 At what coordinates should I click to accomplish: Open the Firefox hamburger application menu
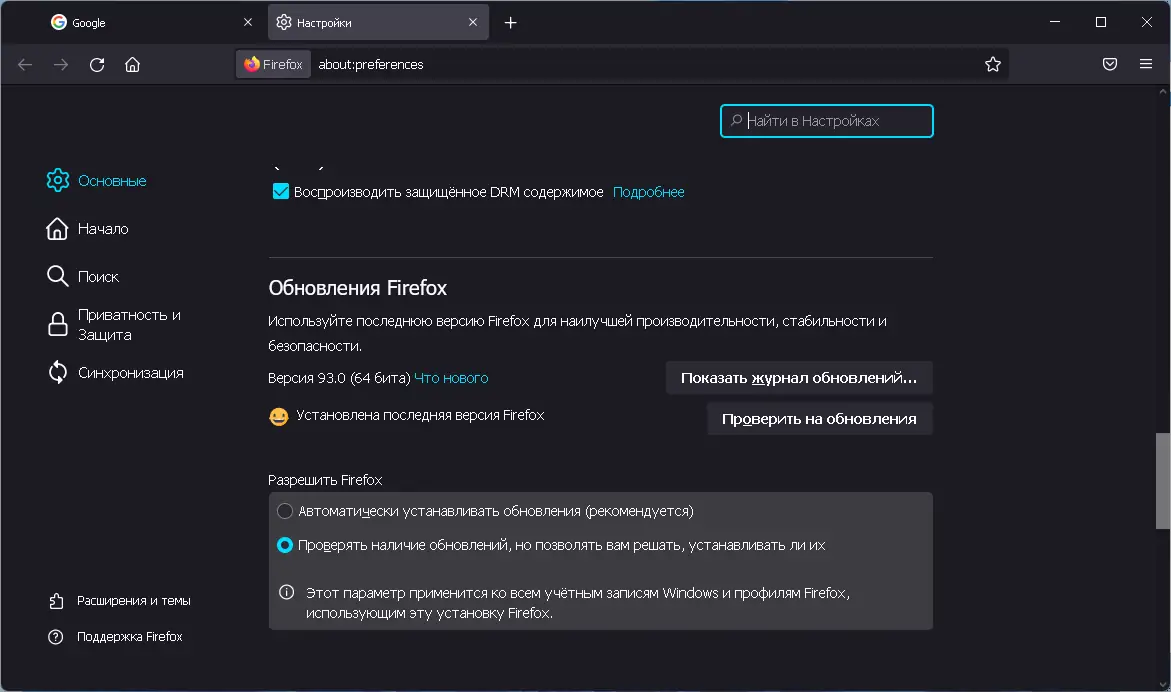1146,65
